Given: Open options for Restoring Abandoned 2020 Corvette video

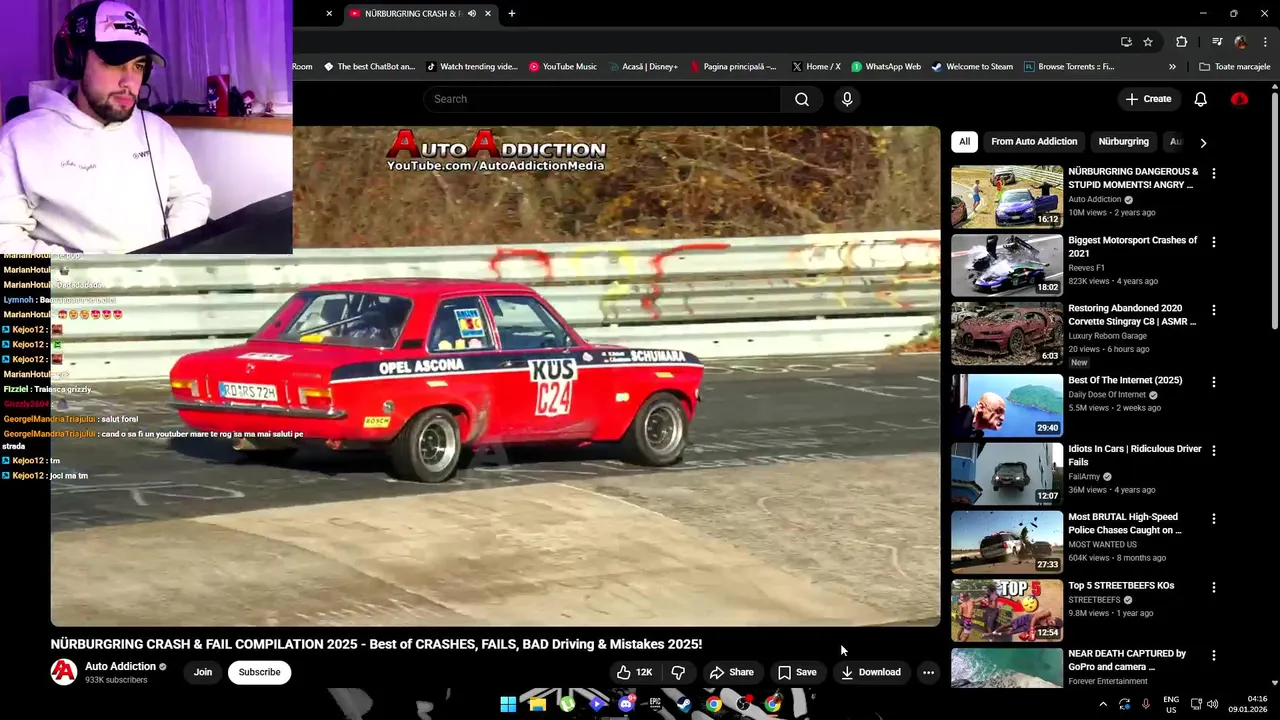Looking at the screenshot, I should point(1213,310).
